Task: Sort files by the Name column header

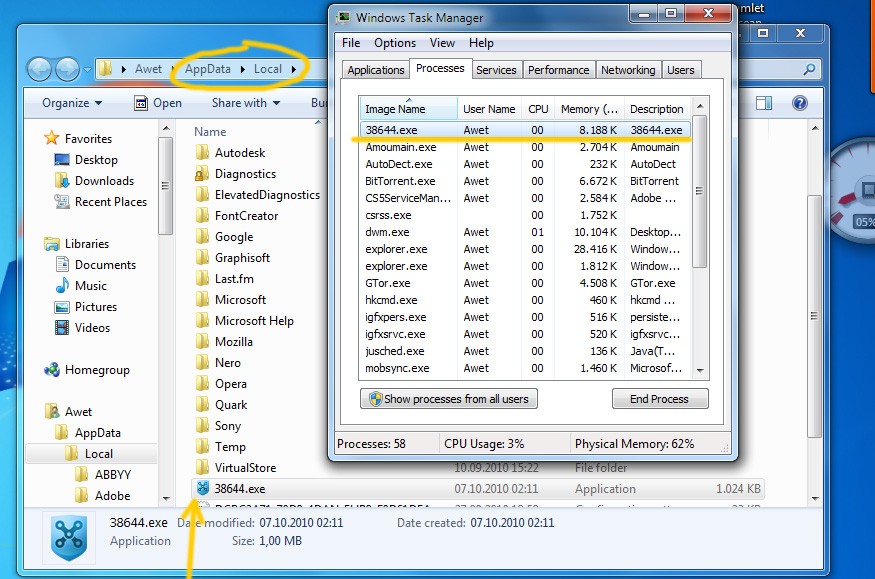Action: (210, 132)
